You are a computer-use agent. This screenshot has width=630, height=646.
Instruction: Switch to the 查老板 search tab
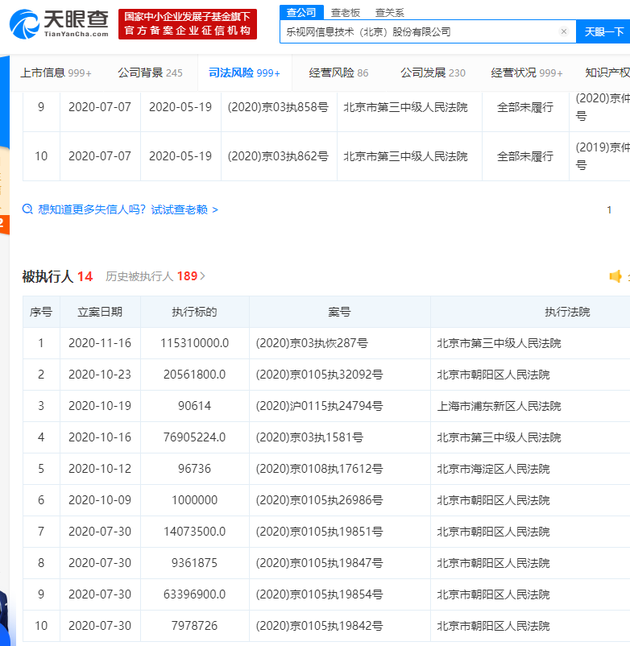(x=345, y=13)
